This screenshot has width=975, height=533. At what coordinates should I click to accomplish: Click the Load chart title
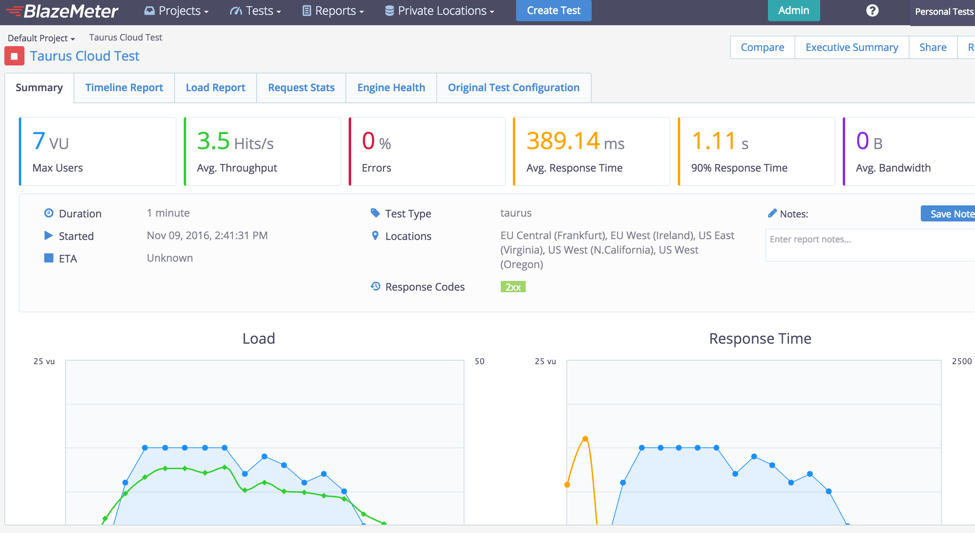coord(259,338)
